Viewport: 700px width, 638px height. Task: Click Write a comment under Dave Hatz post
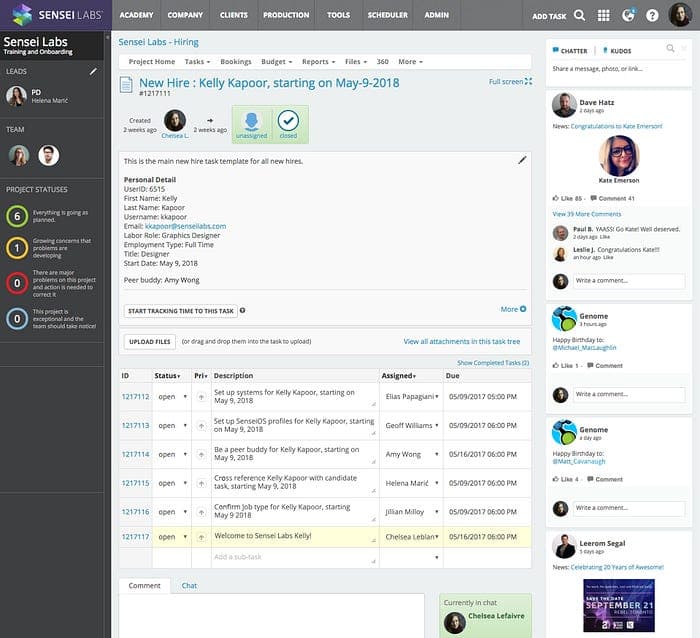coord(629,281)
